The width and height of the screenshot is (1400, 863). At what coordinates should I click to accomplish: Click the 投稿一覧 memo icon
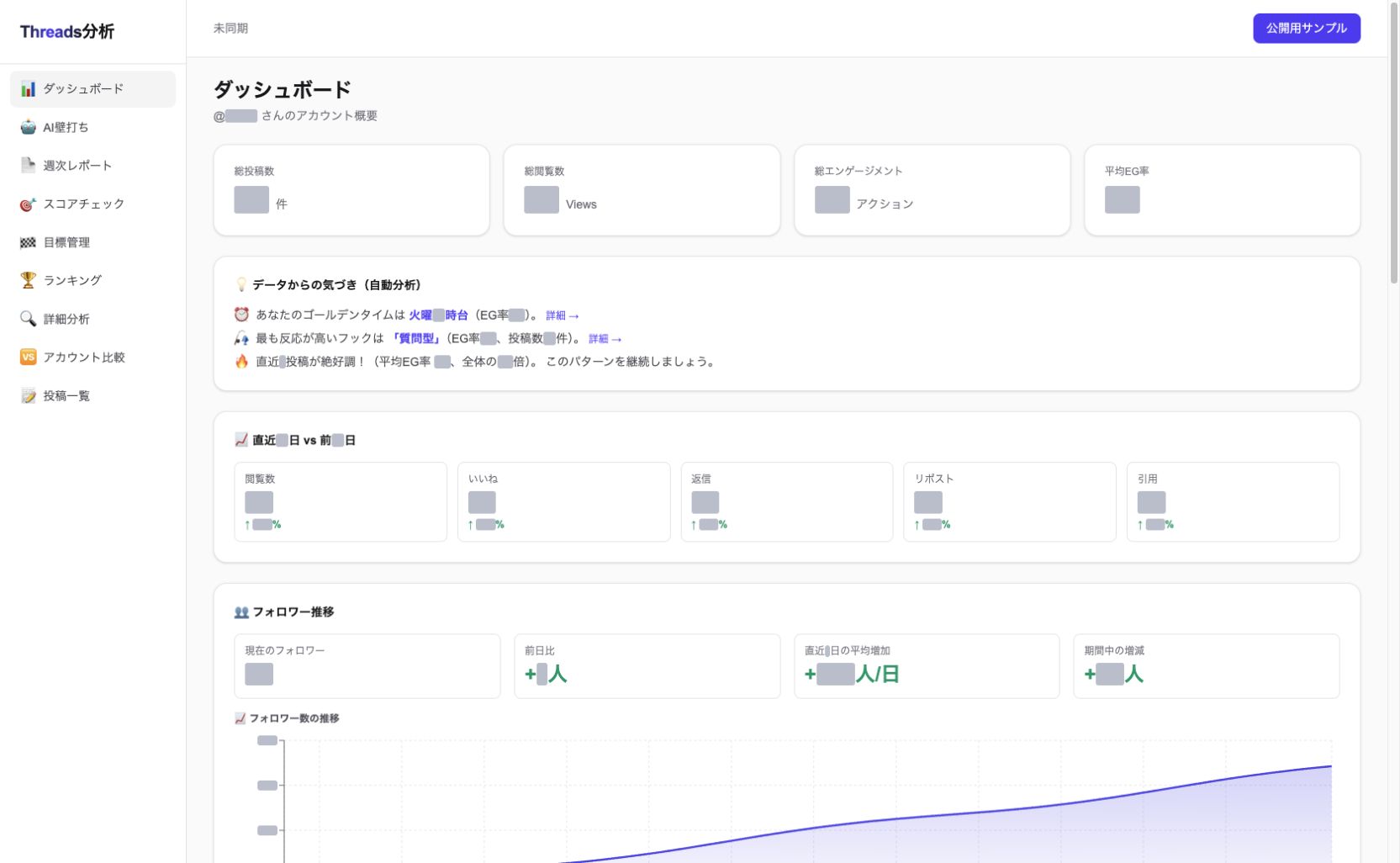[28, 395]
